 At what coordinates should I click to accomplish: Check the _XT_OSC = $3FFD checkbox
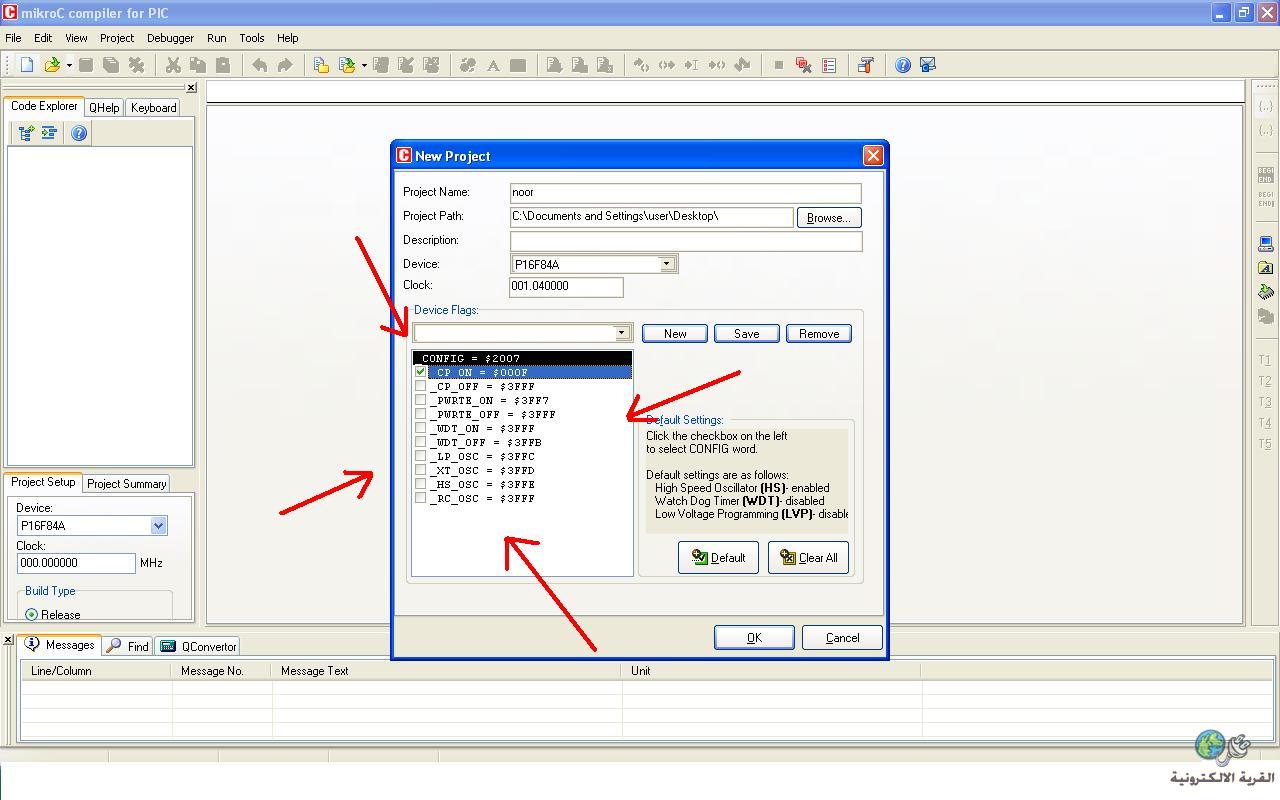421,470
